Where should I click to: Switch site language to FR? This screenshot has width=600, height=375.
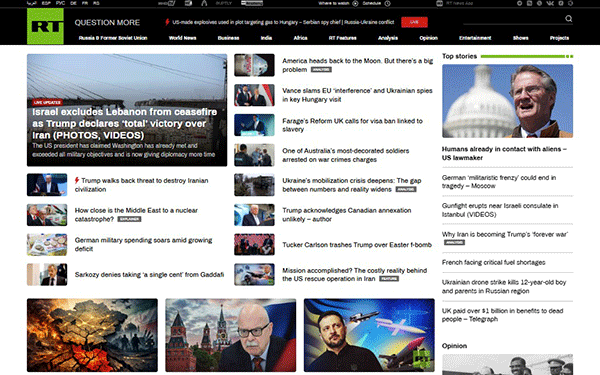(85, 3)
